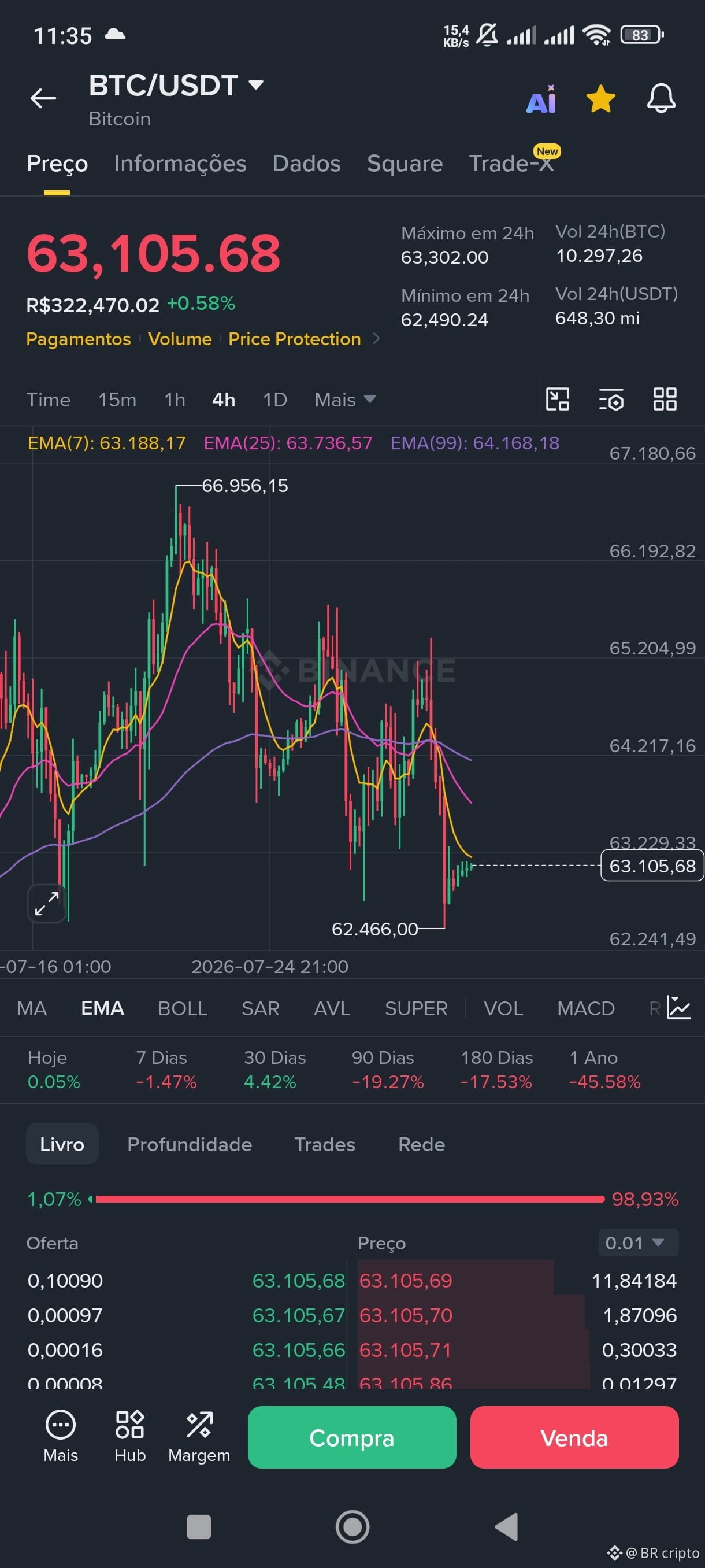Open the 0.01 price precision dropdown

[x=638, y=1242]
